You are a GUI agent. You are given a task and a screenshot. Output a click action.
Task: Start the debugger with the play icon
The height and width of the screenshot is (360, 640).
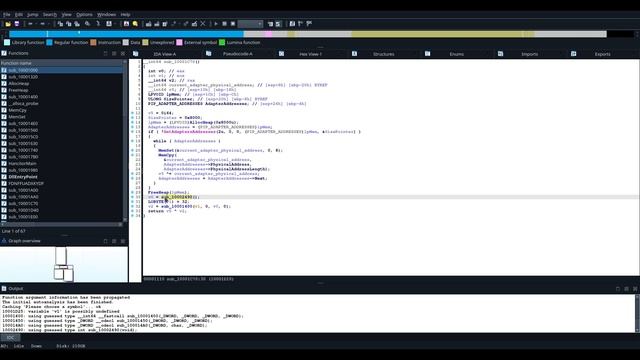216,24
